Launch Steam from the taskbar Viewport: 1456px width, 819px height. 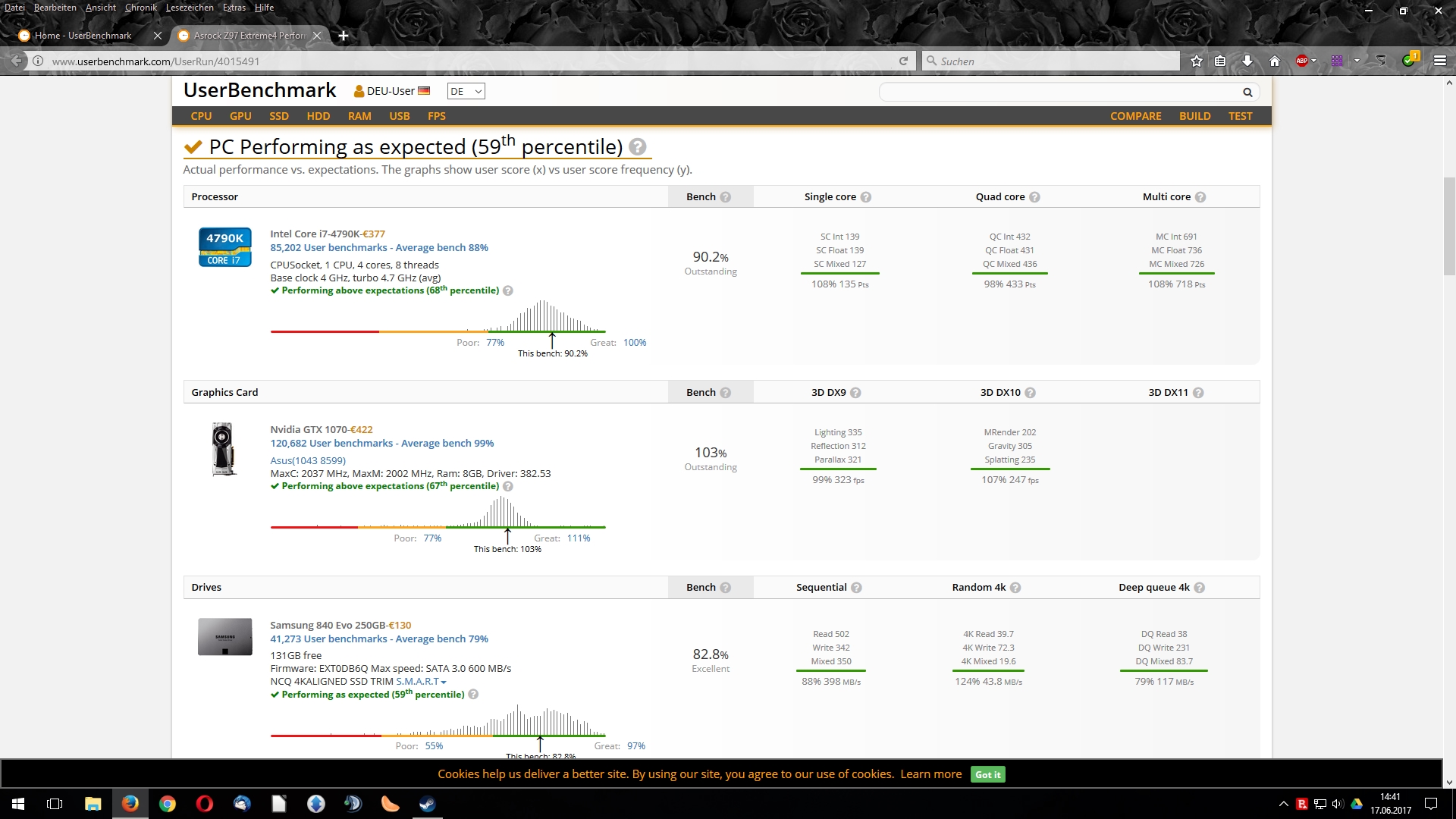pyautogui.click(x=428, y=804)
